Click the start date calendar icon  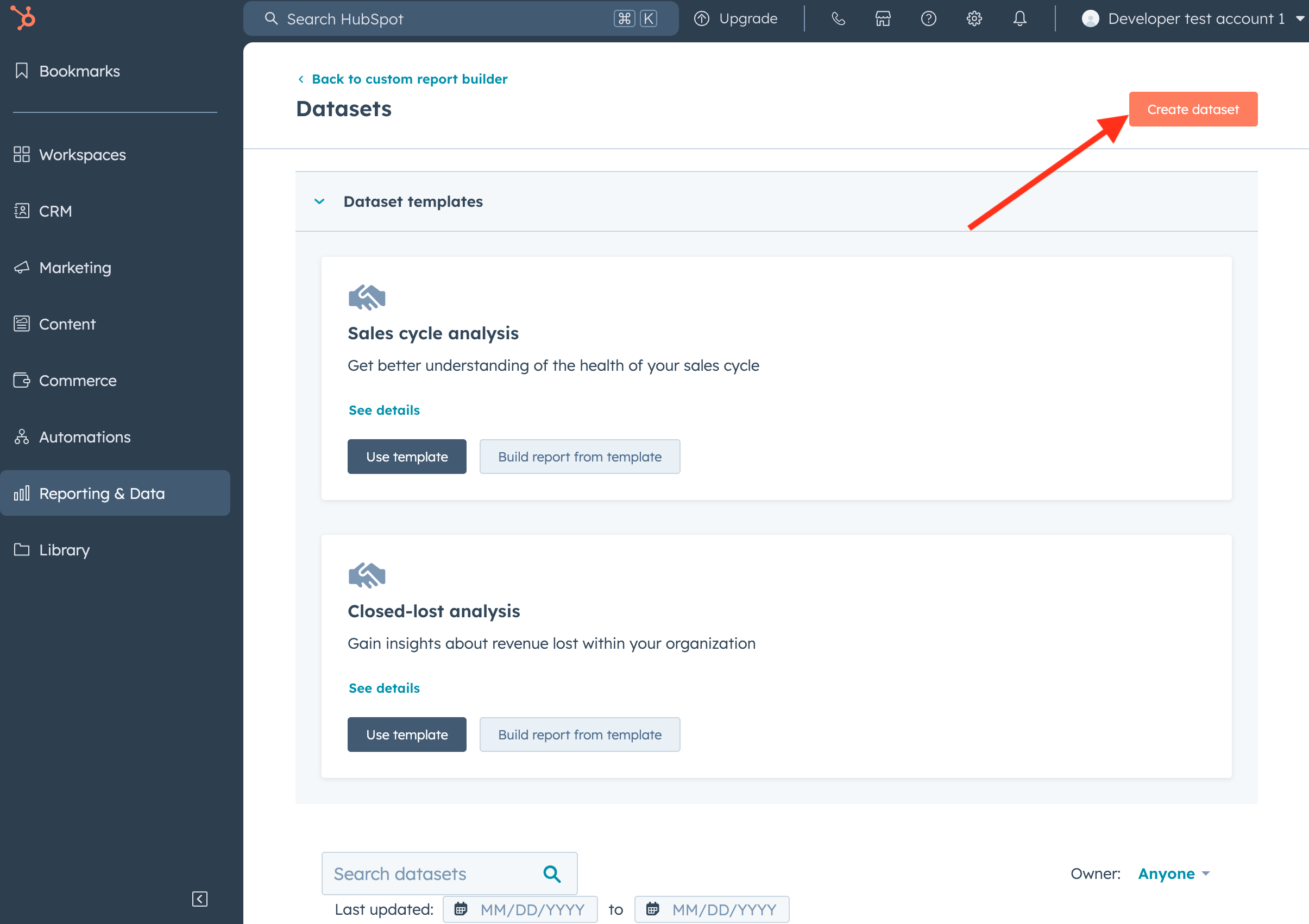[461, 909]
